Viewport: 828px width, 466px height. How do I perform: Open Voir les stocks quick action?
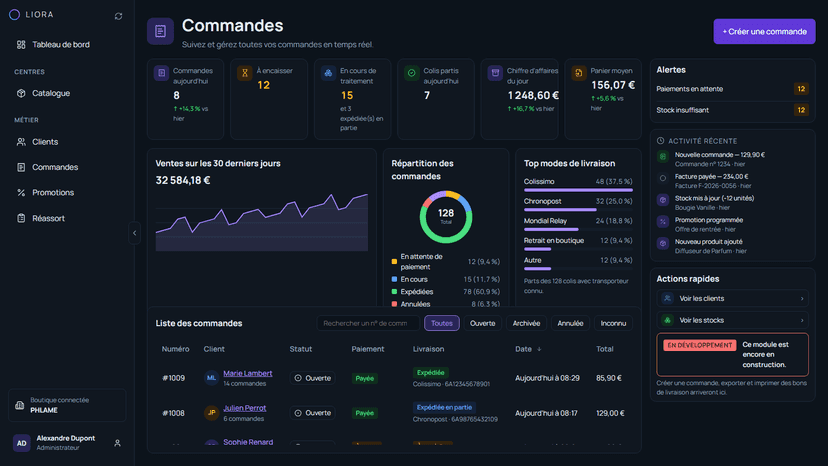click(x=732, y=320)
